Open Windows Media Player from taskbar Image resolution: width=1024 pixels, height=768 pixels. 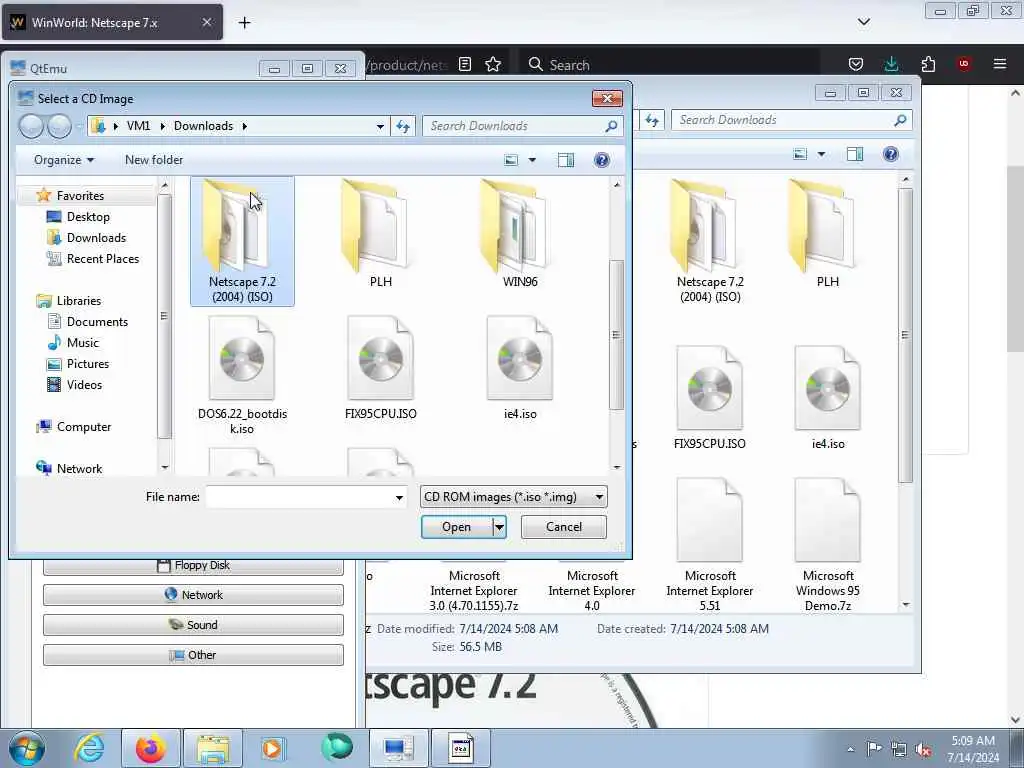pyautogui.click(x=272, y=748)
